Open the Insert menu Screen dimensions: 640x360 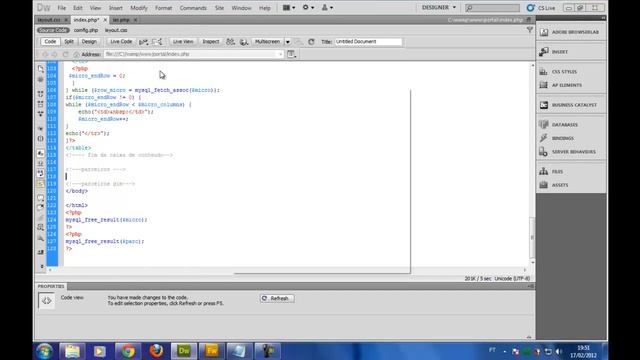pos(116,8)
